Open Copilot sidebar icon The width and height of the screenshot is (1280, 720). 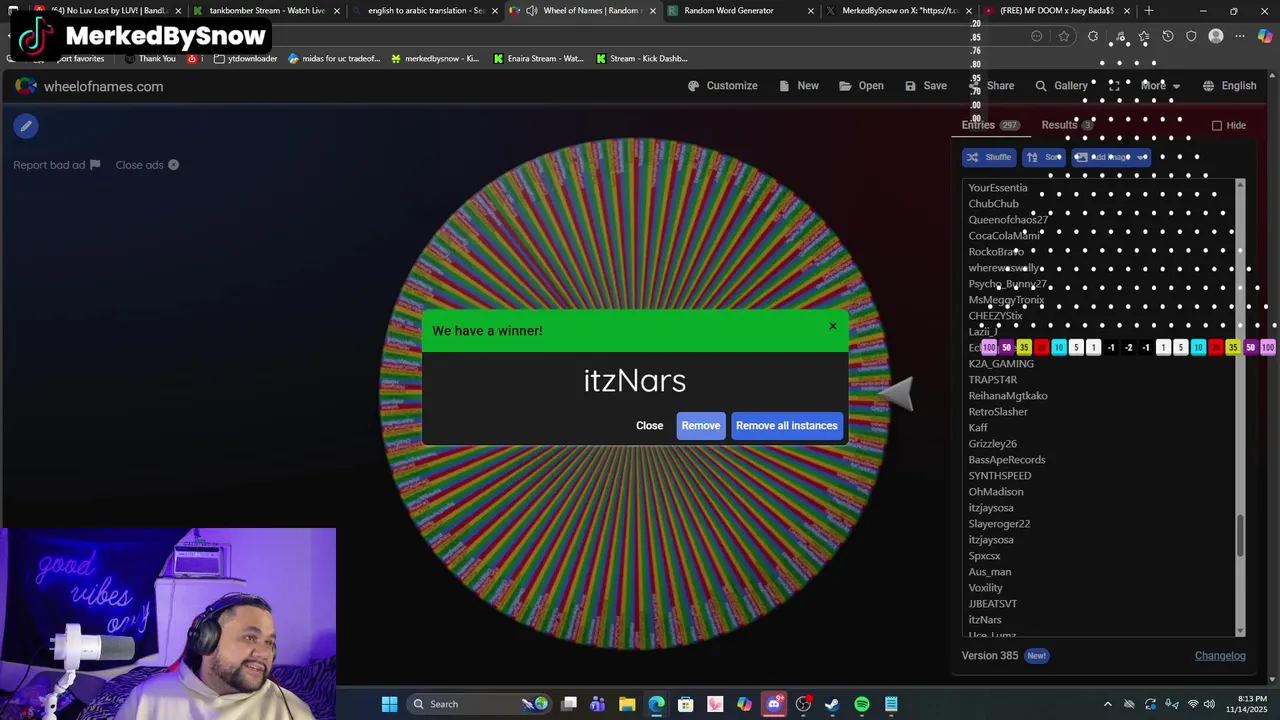tap(1265, 36)
